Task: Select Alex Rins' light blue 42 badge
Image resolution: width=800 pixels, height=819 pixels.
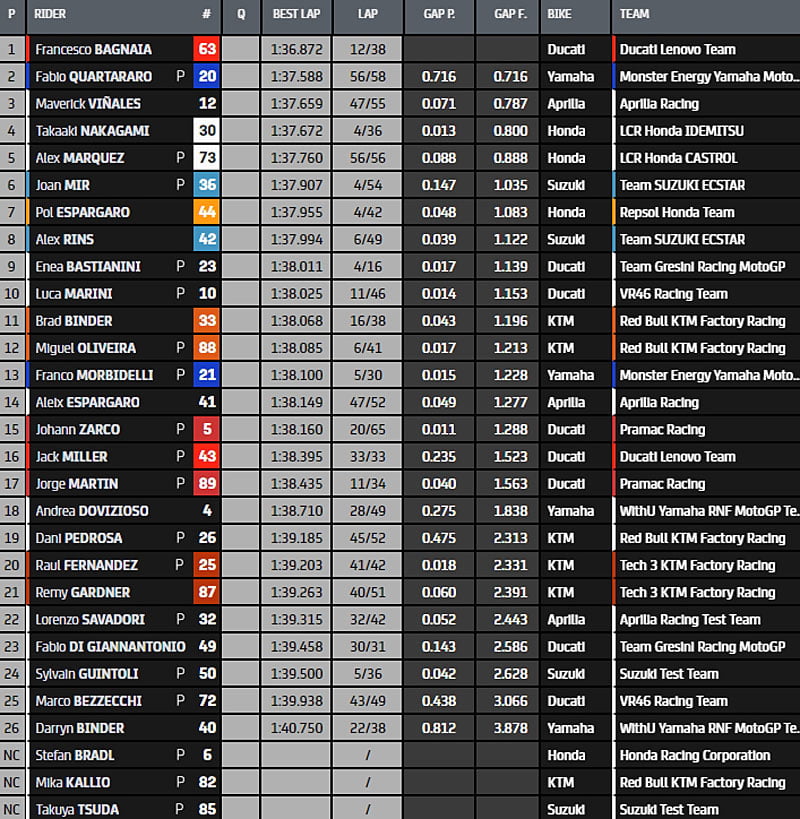Action: coord(207,239)
